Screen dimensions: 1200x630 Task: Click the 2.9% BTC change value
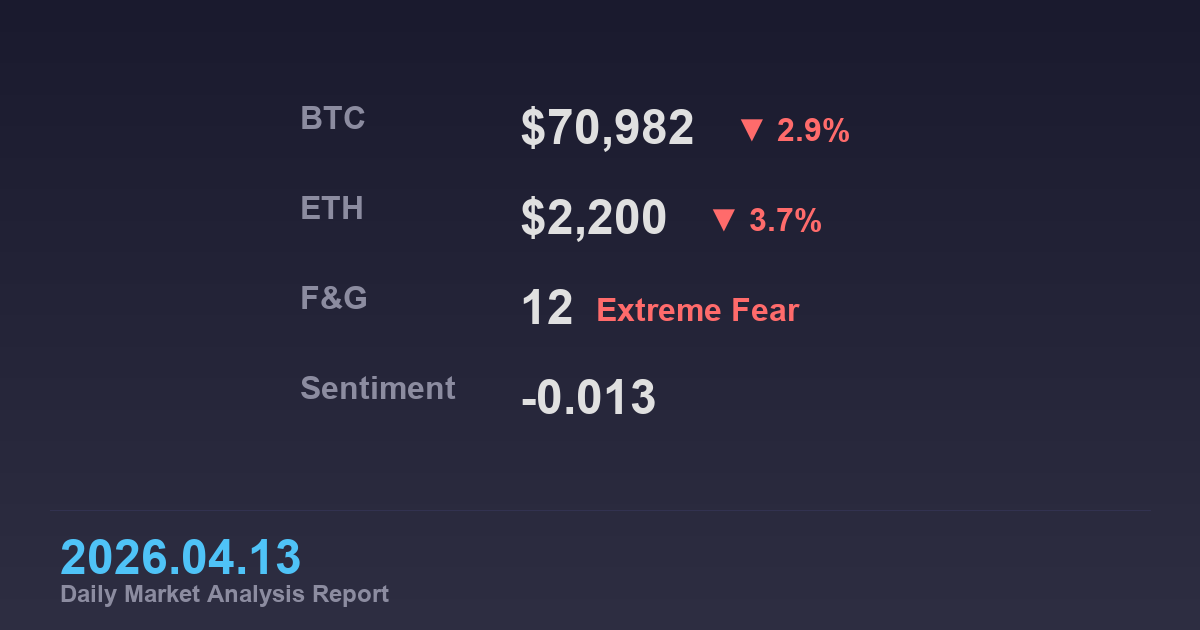pos(813,131)
